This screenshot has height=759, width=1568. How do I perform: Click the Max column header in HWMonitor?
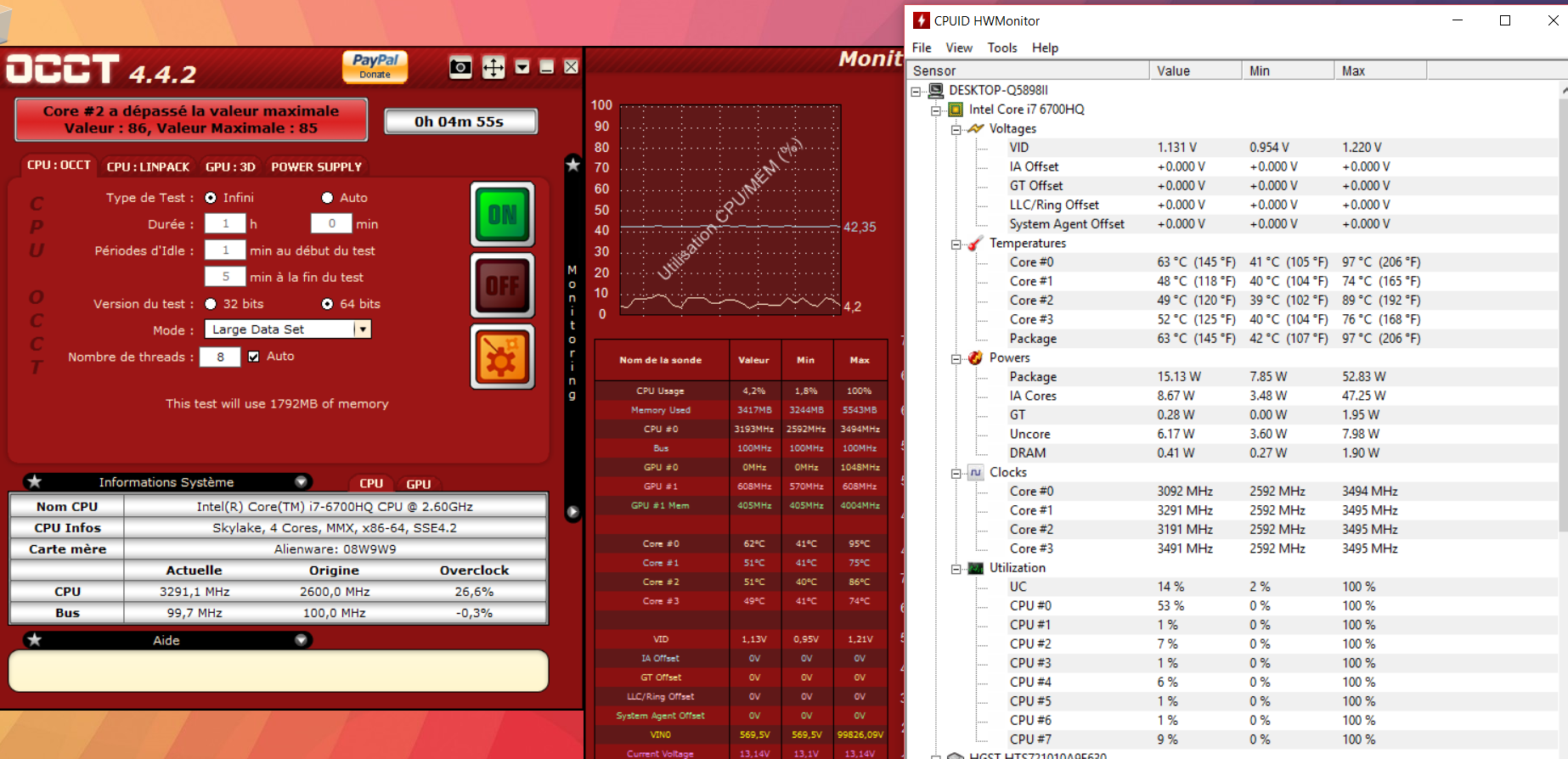[x=1380, y=70]
